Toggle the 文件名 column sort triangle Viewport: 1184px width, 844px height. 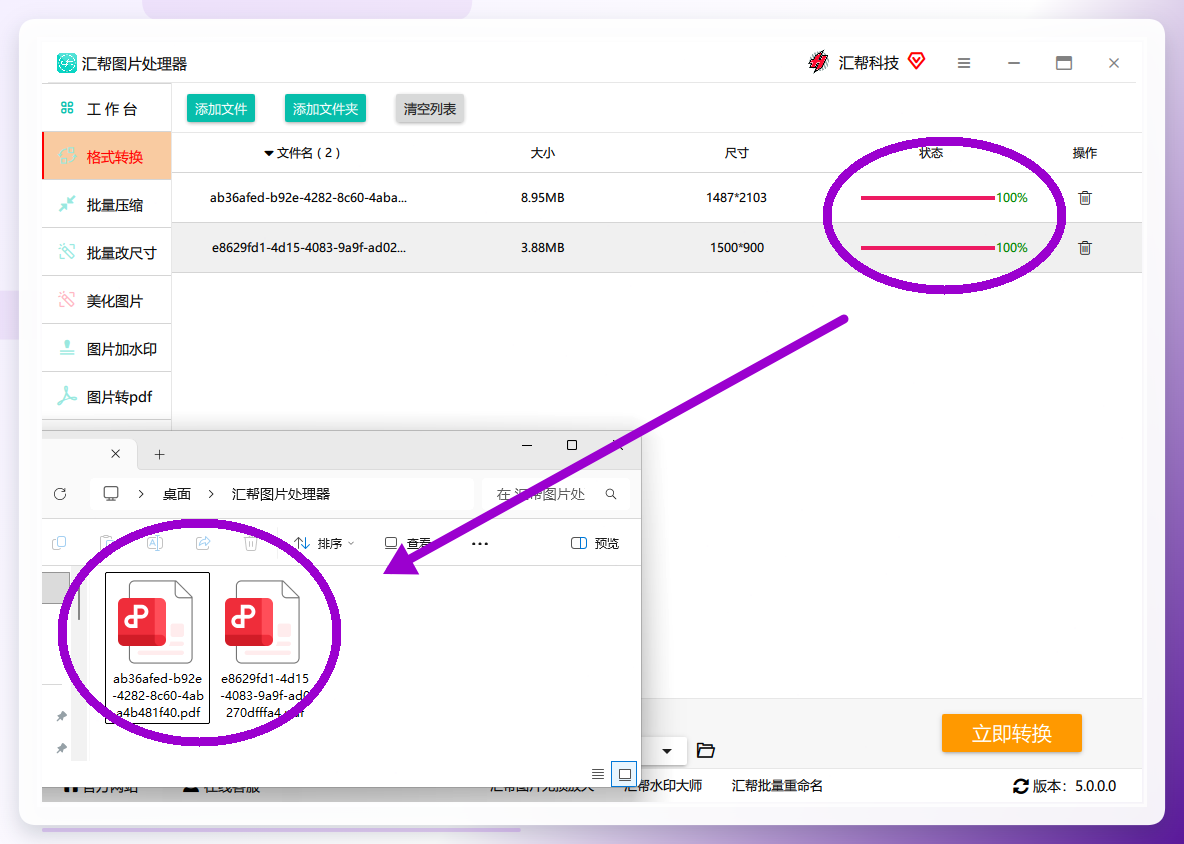pos(268,153)
